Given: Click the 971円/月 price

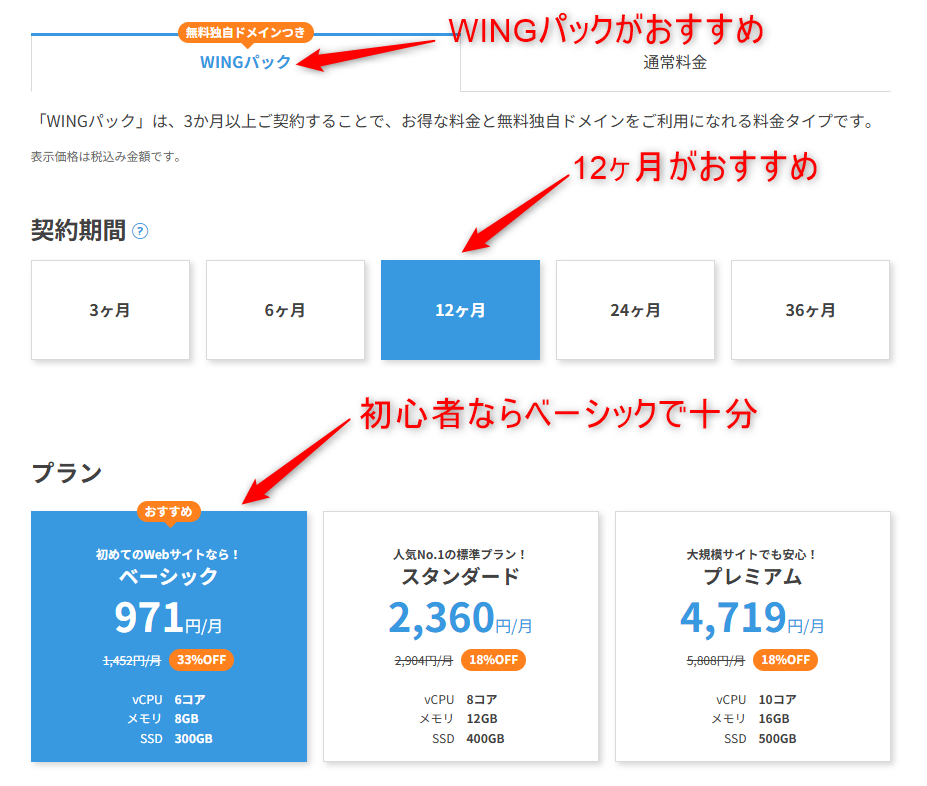Looking at the screenshot, I should (x=168, y=618).
